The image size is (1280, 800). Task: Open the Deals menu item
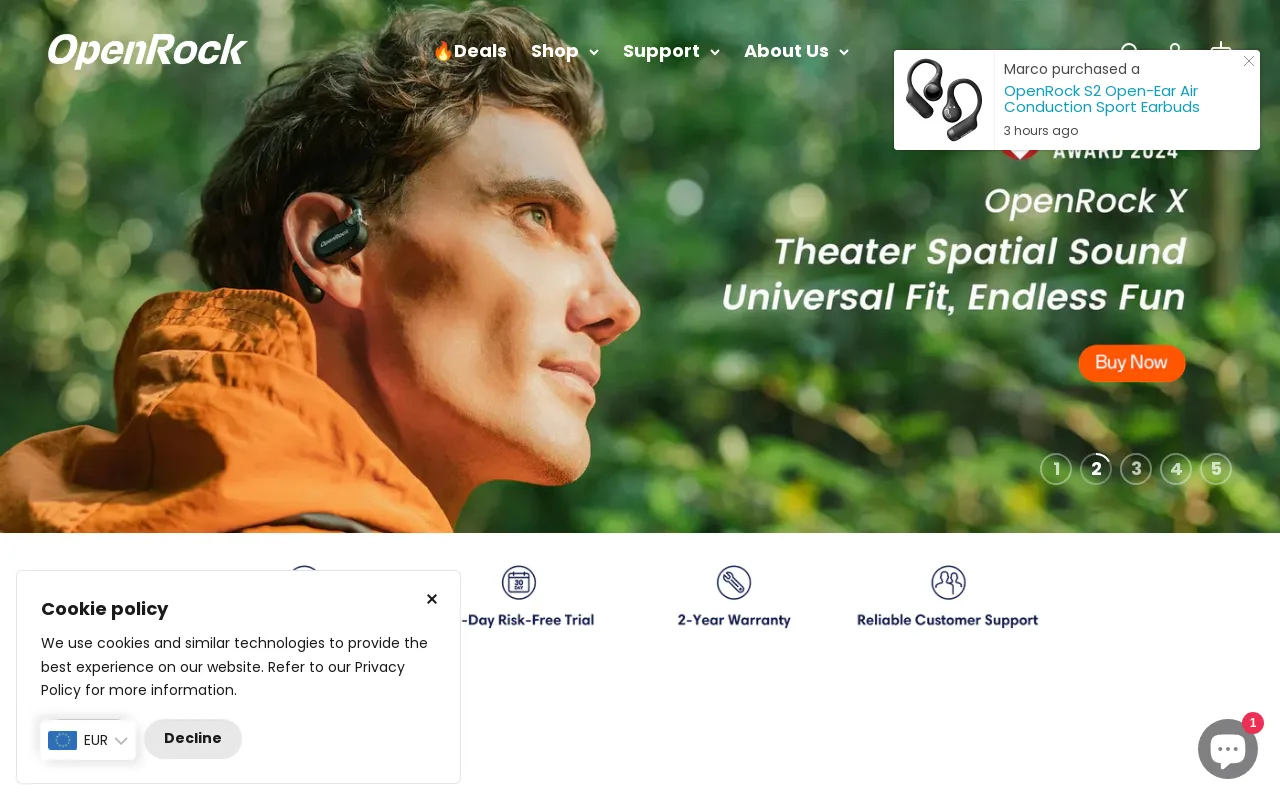(469, 52)
